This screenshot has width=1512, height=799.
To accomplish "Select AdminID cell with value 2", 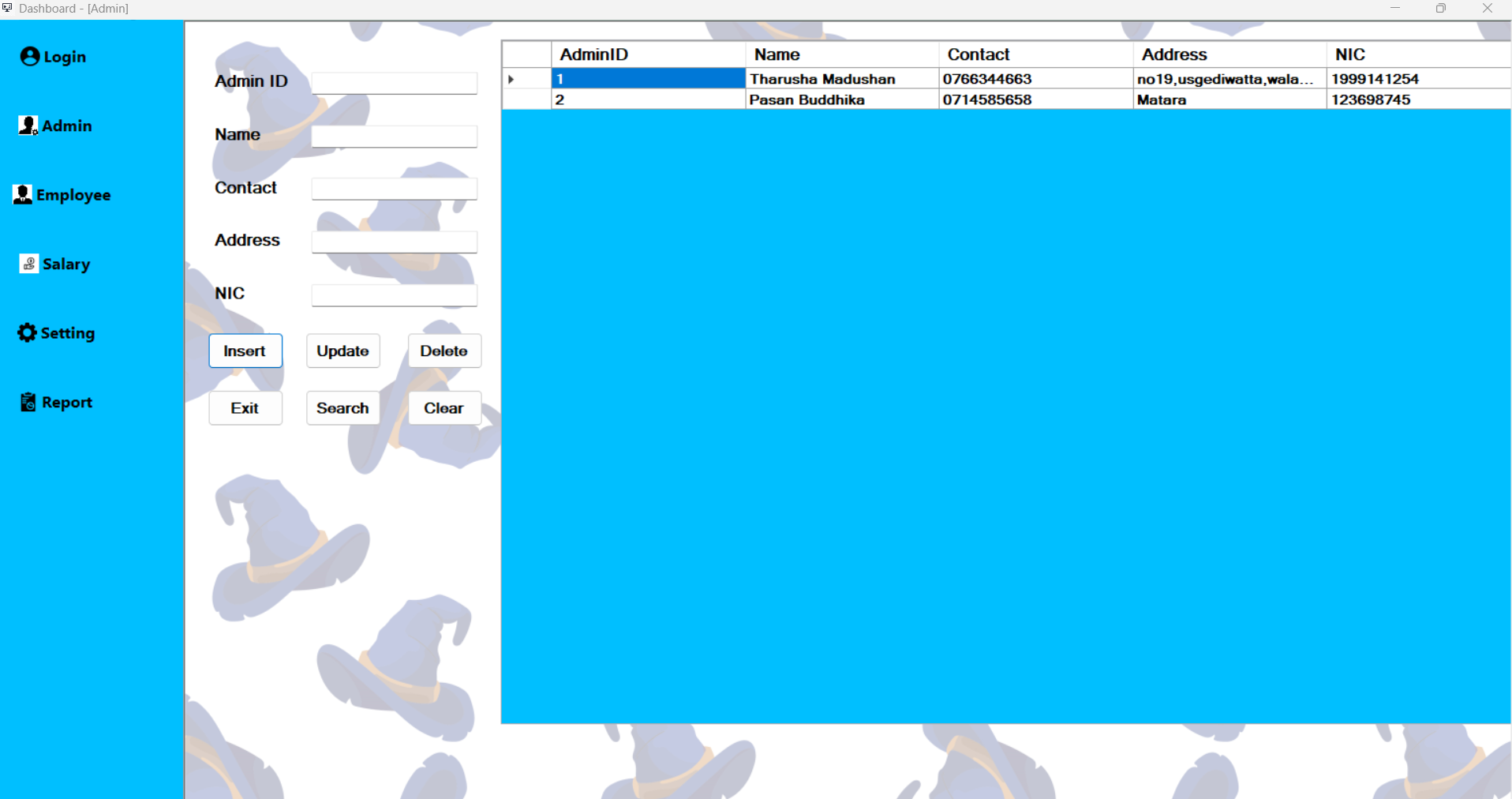I will point(648,99).
